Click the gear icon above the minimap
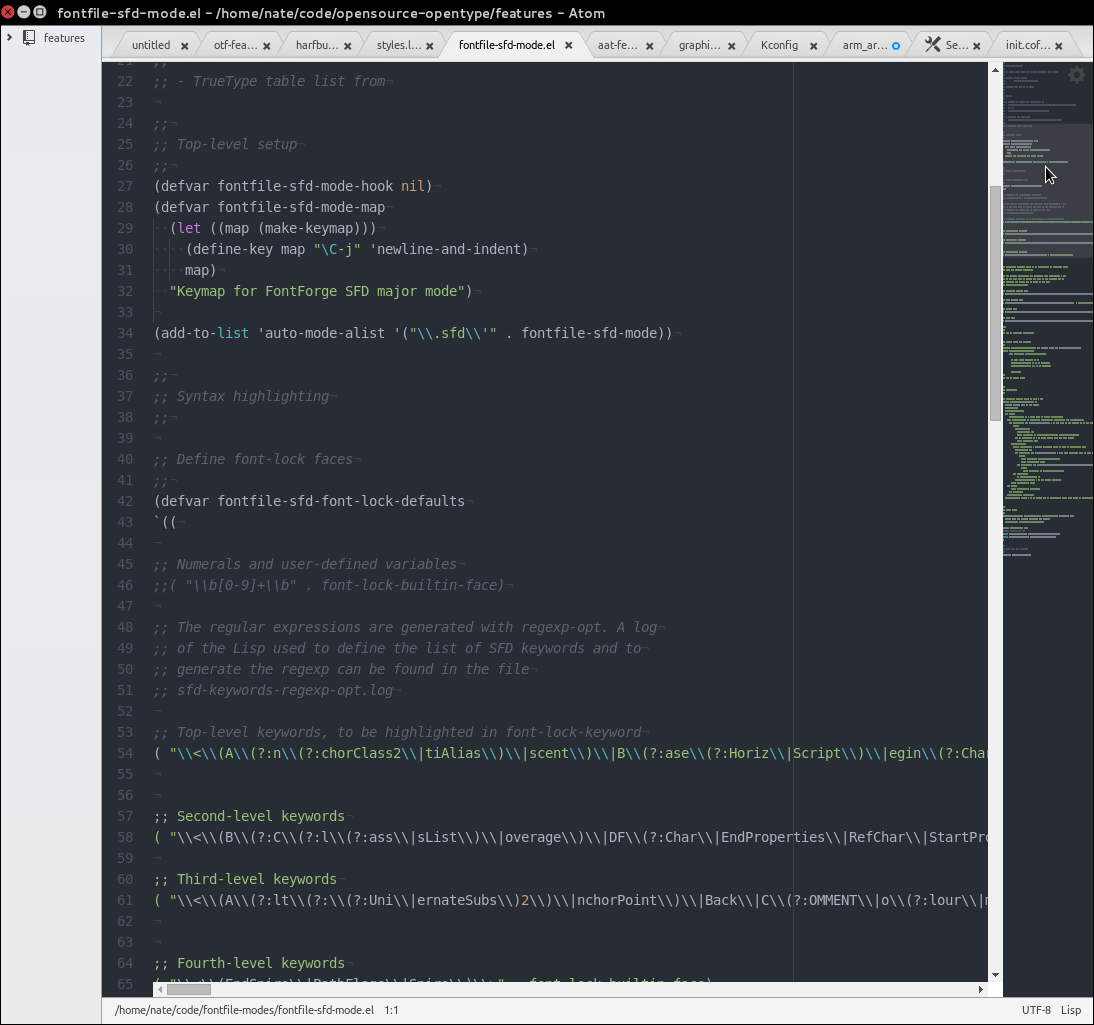Screen dimensions: 1094x1025 1076,75
